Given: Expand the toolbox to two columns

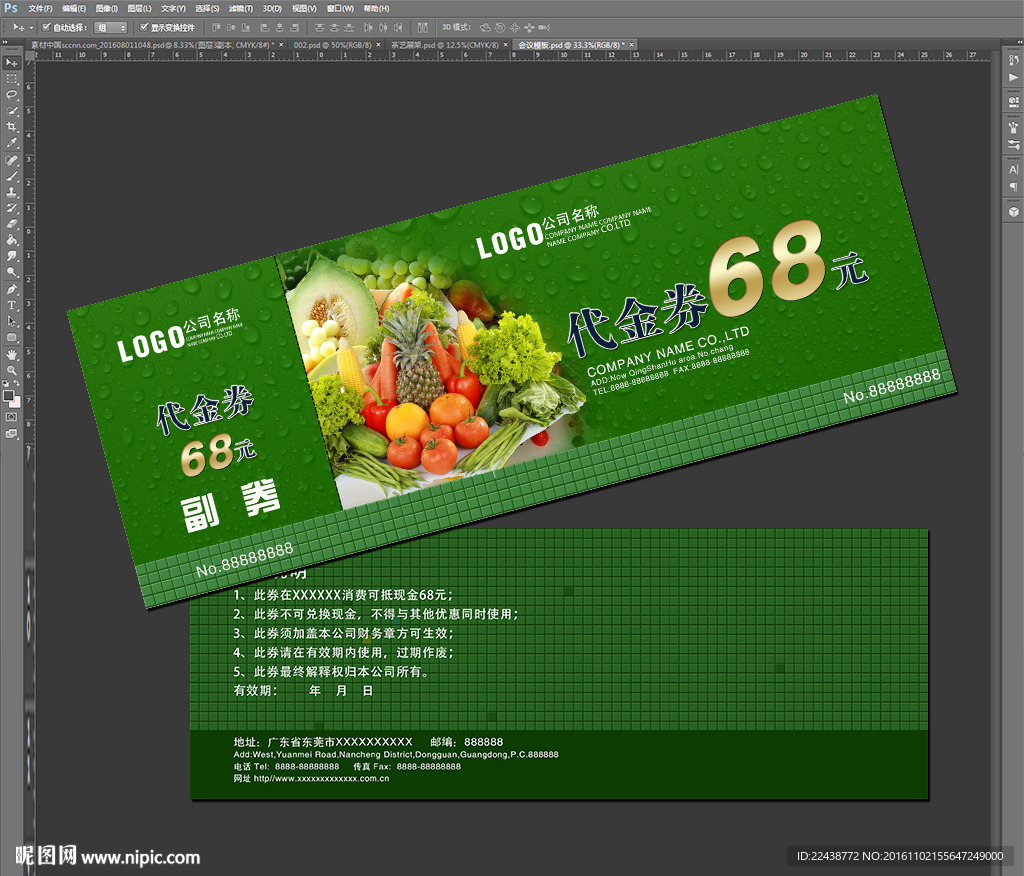Looking at the screenshot, I should pos(5,42).
